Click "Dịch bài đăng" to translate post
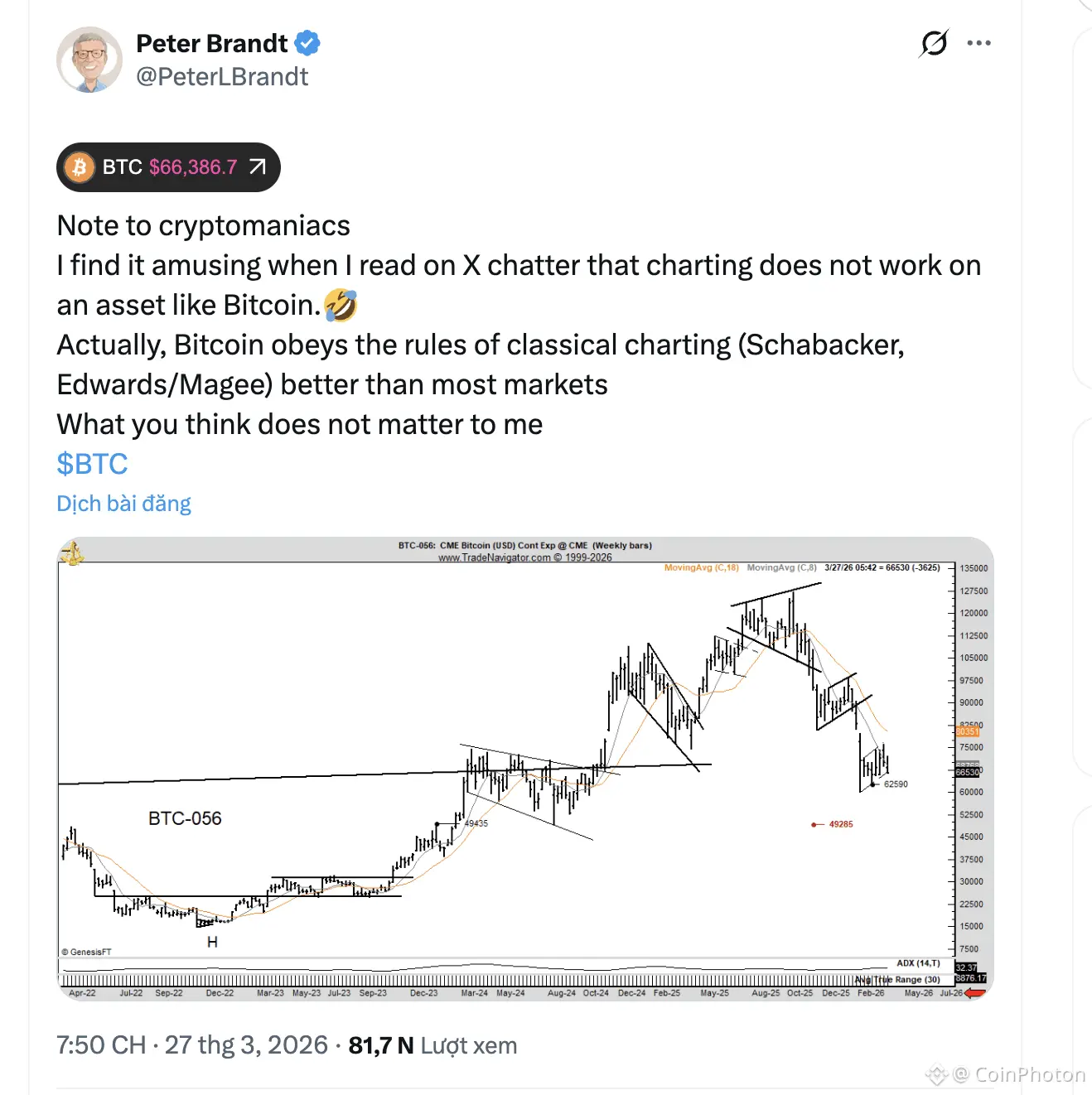Viewport: 1092px width, 1095px height. pos(123,504)
